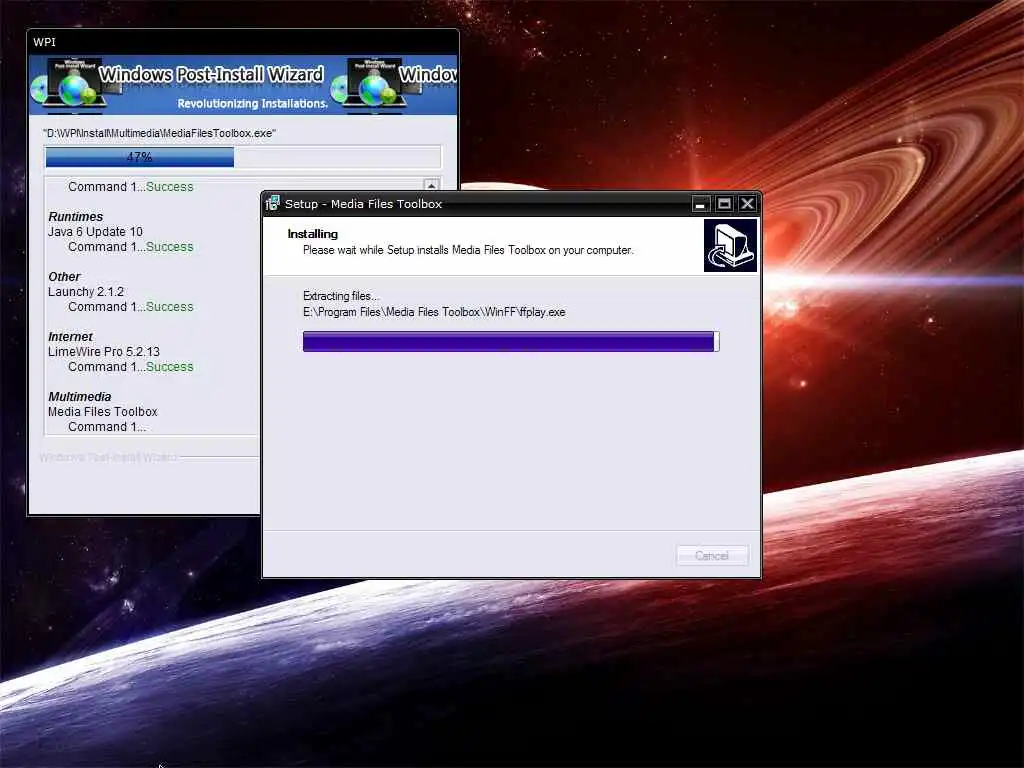Click 'Please wait while Setup installs' message
The image size is (1024, 768).
pos(468,250)
